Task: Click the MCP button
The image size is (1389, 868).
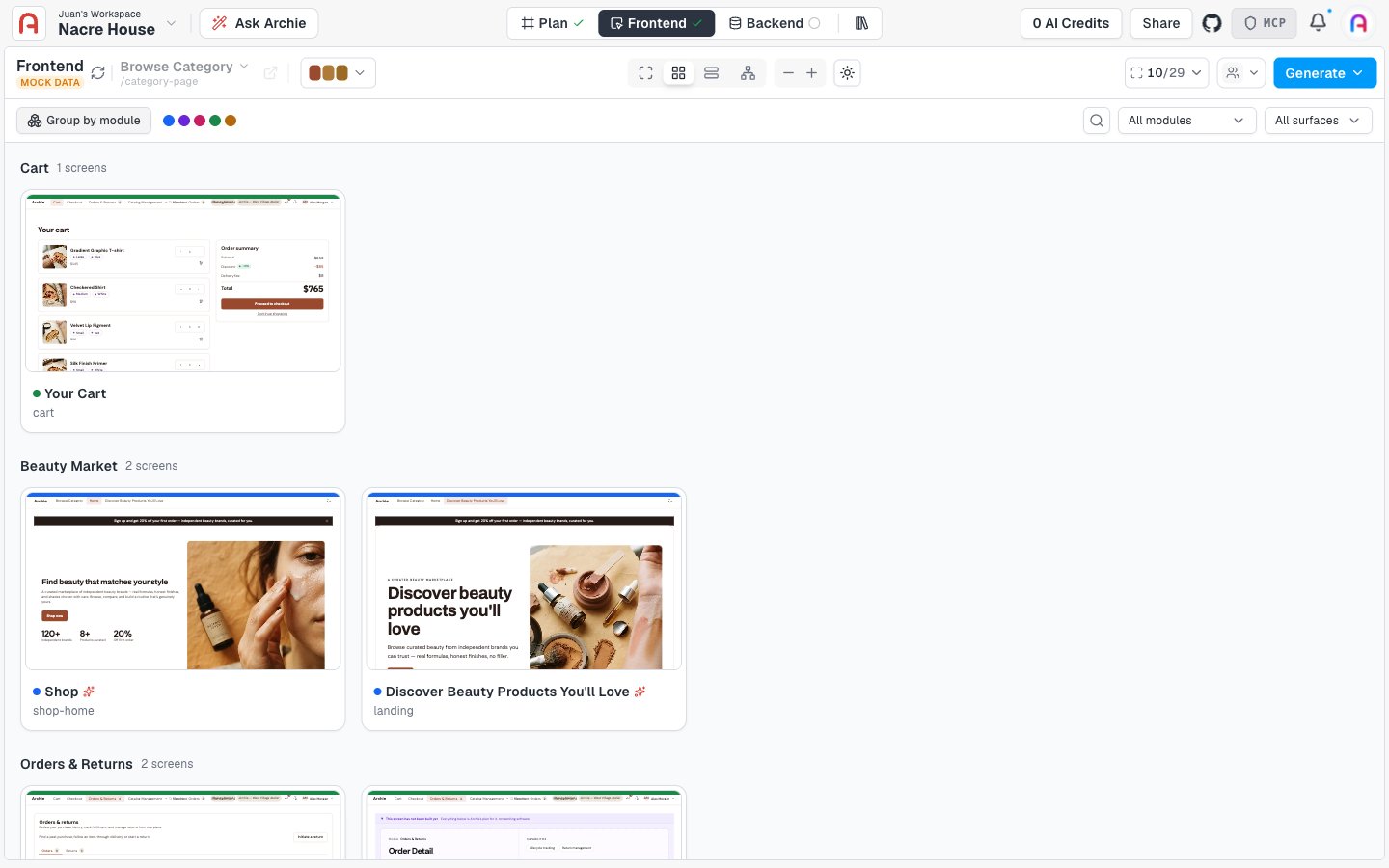Action: (x=1264, y=23)
